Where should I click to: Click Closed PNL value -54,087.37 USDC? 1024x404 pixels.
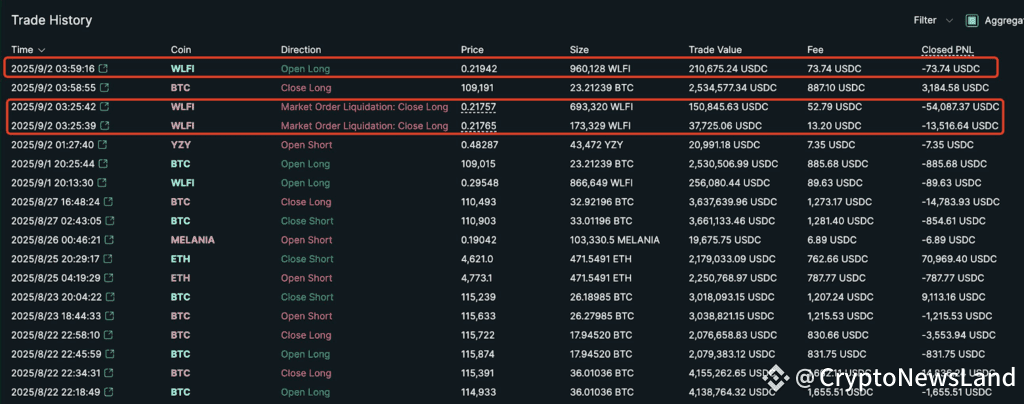pos(960,106)
